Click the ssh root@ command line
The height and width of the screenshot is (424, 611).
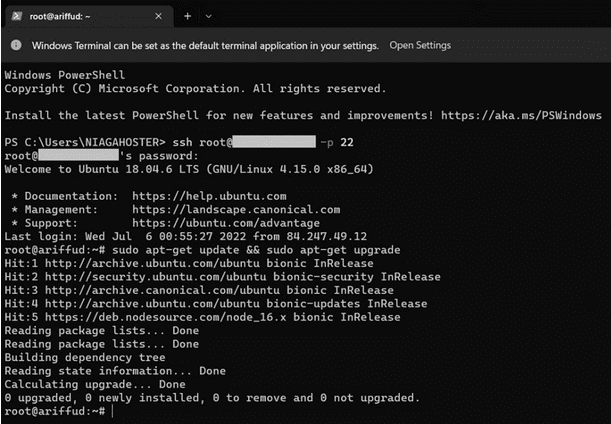(179, 142)
